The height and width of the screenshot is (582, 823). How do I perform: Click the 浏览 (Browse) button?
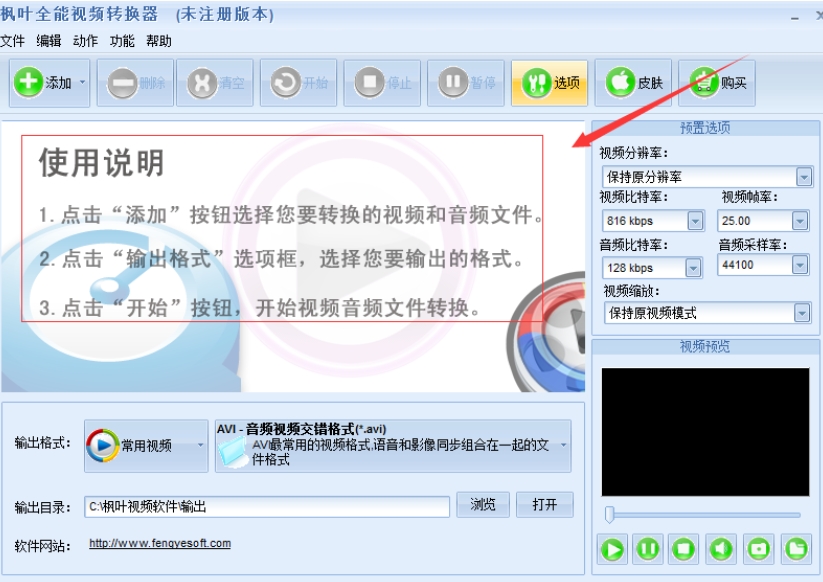point(483,505)
